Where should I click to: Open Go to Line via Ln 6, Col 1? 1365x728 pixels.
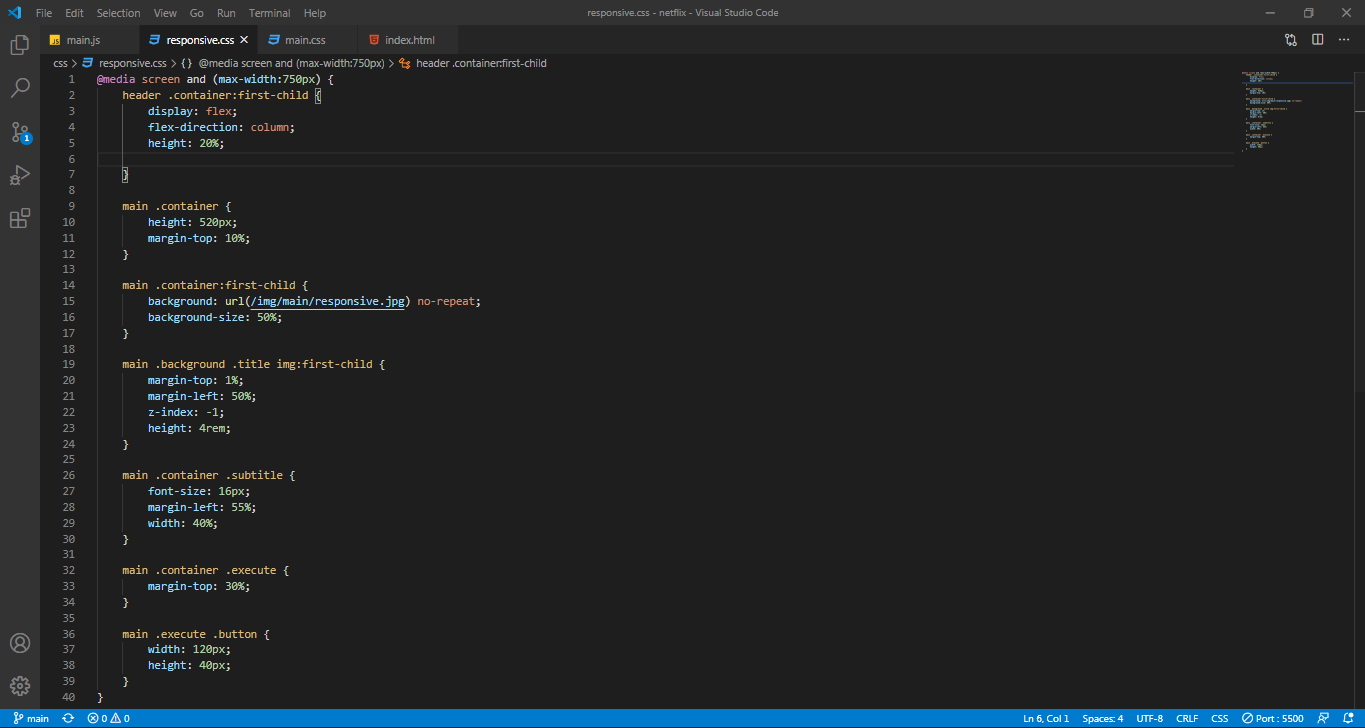click(1045, 718)
